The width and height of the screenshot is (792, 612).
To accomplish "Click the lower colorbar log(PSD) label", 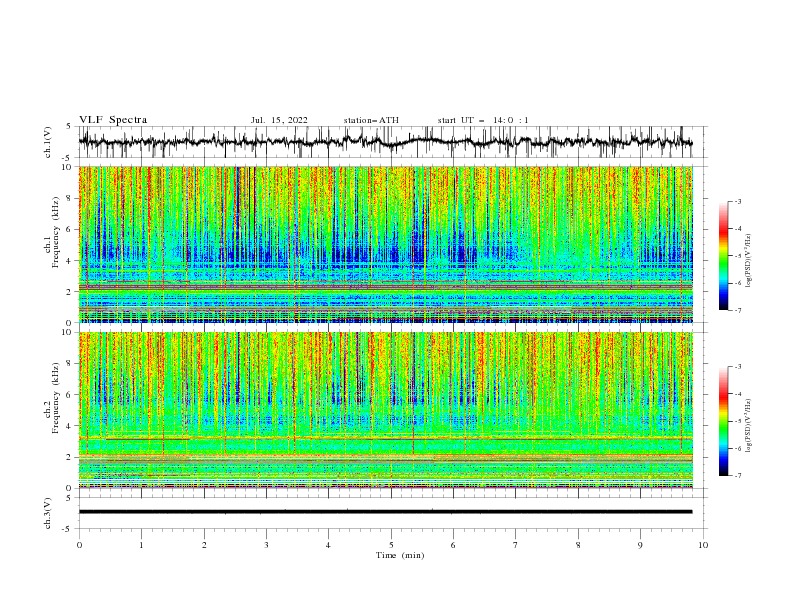I will point(749,426).
